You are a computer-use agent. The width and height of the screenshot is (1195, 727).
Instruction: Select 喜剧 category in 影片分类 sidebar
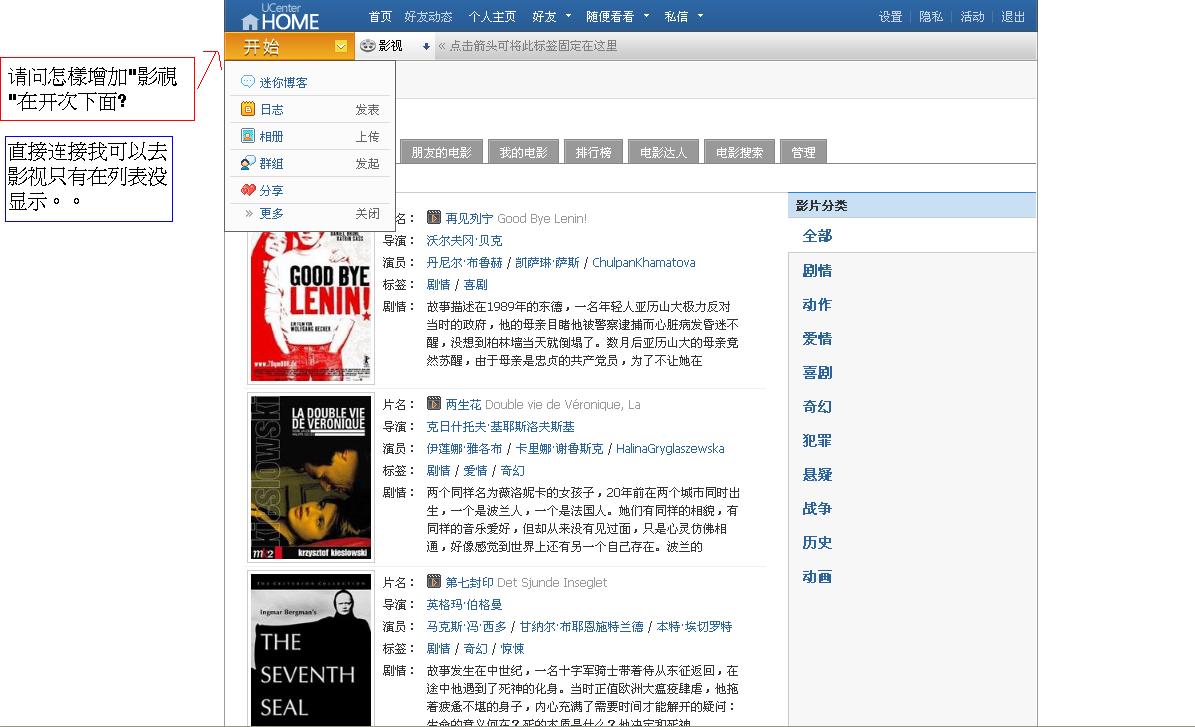(817, 373)
